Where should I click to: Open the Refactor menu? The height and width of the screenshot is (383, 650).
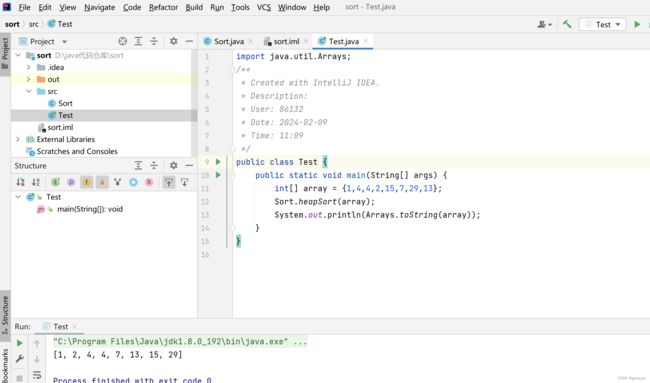tap(163, 7)
